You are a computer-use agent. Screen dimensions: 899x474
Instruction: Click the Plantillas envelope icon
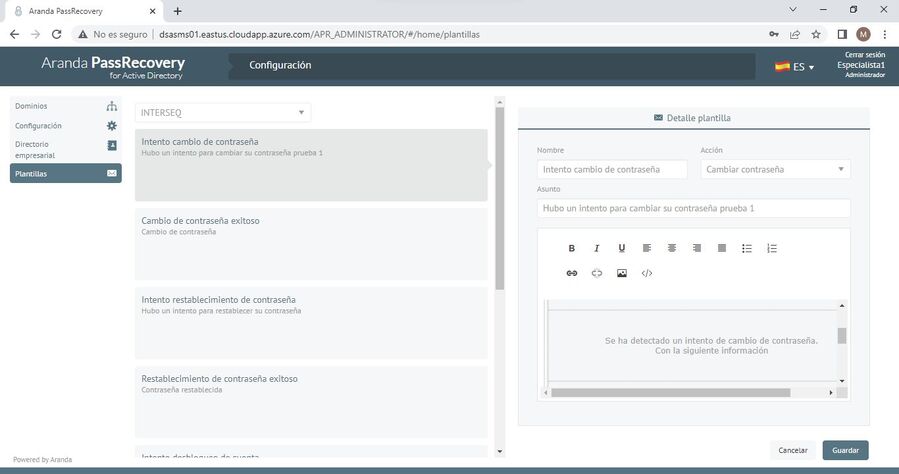112,173
